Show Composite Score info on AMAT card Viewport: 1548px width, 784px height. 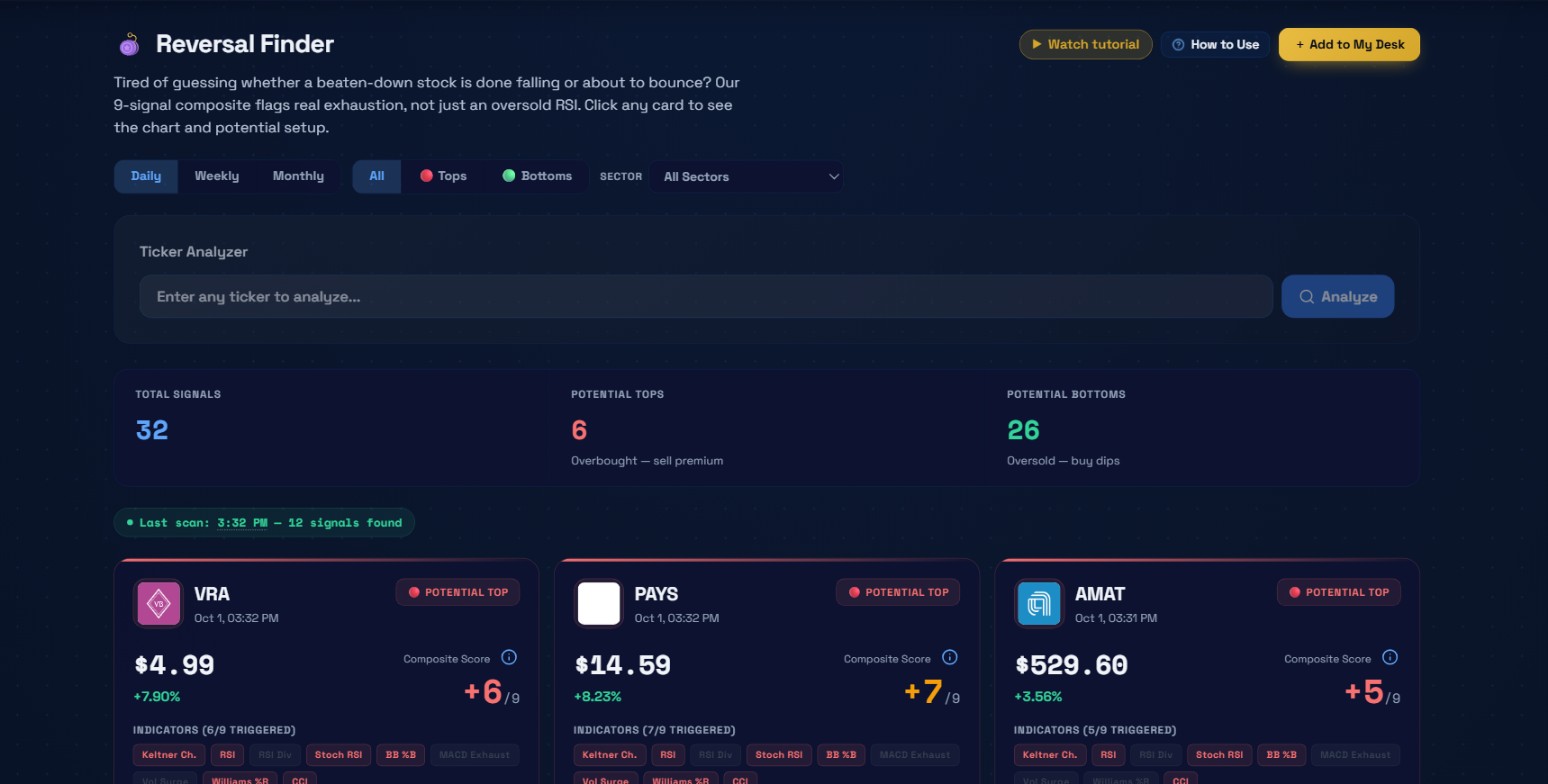click(x=1389, y=657)
